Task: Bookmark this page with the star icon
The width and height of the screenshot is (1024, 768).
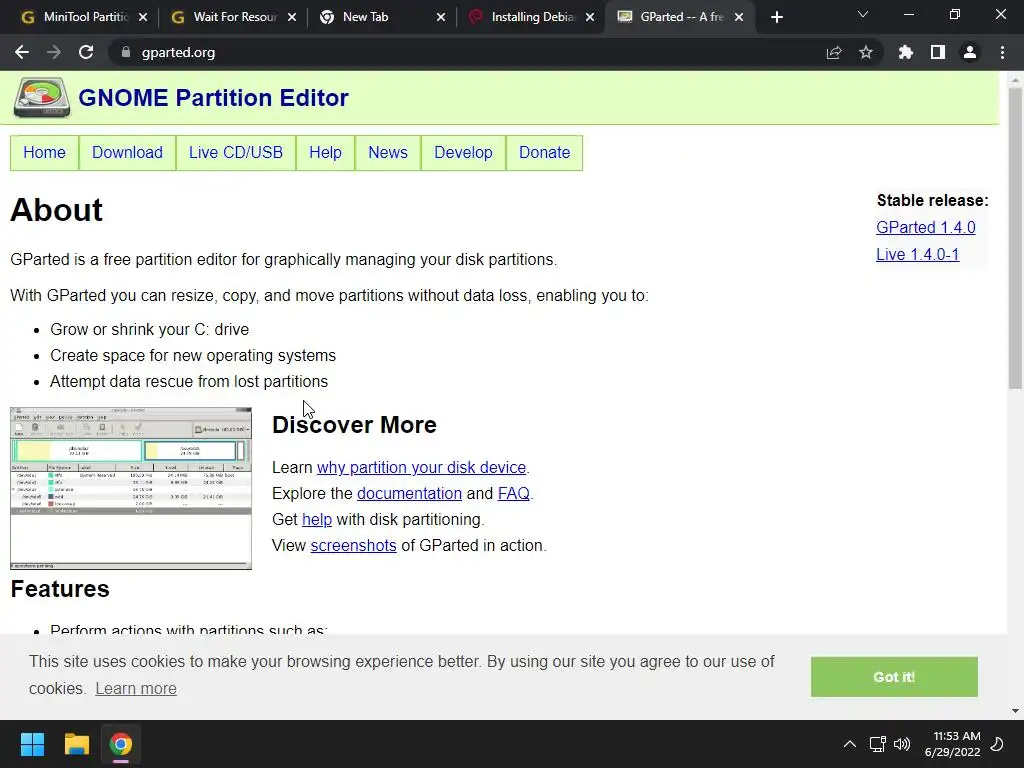Action: point(866,52)
